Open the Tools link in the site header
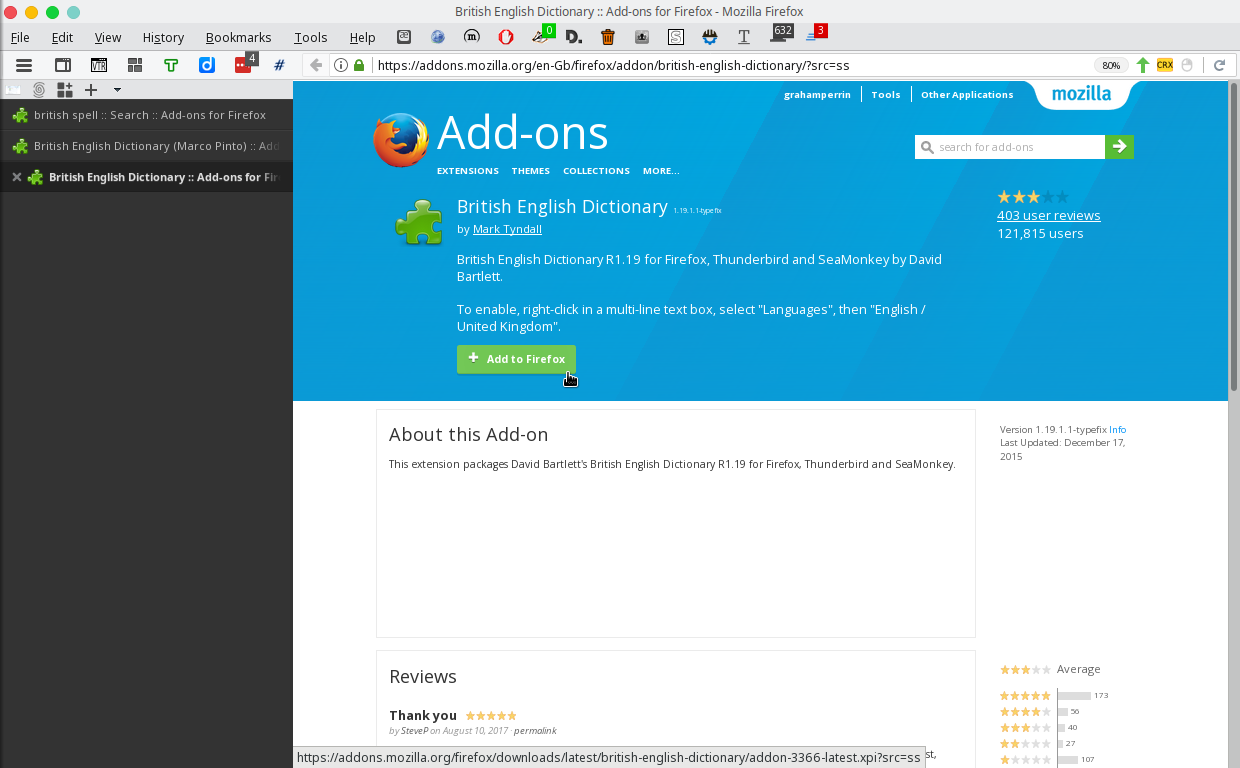 886,95
